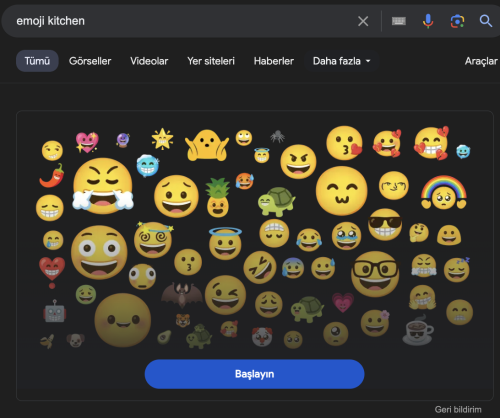Screen dimensions: 500x418
Task: Open the Videolar tab
Action: pos(149,61)
